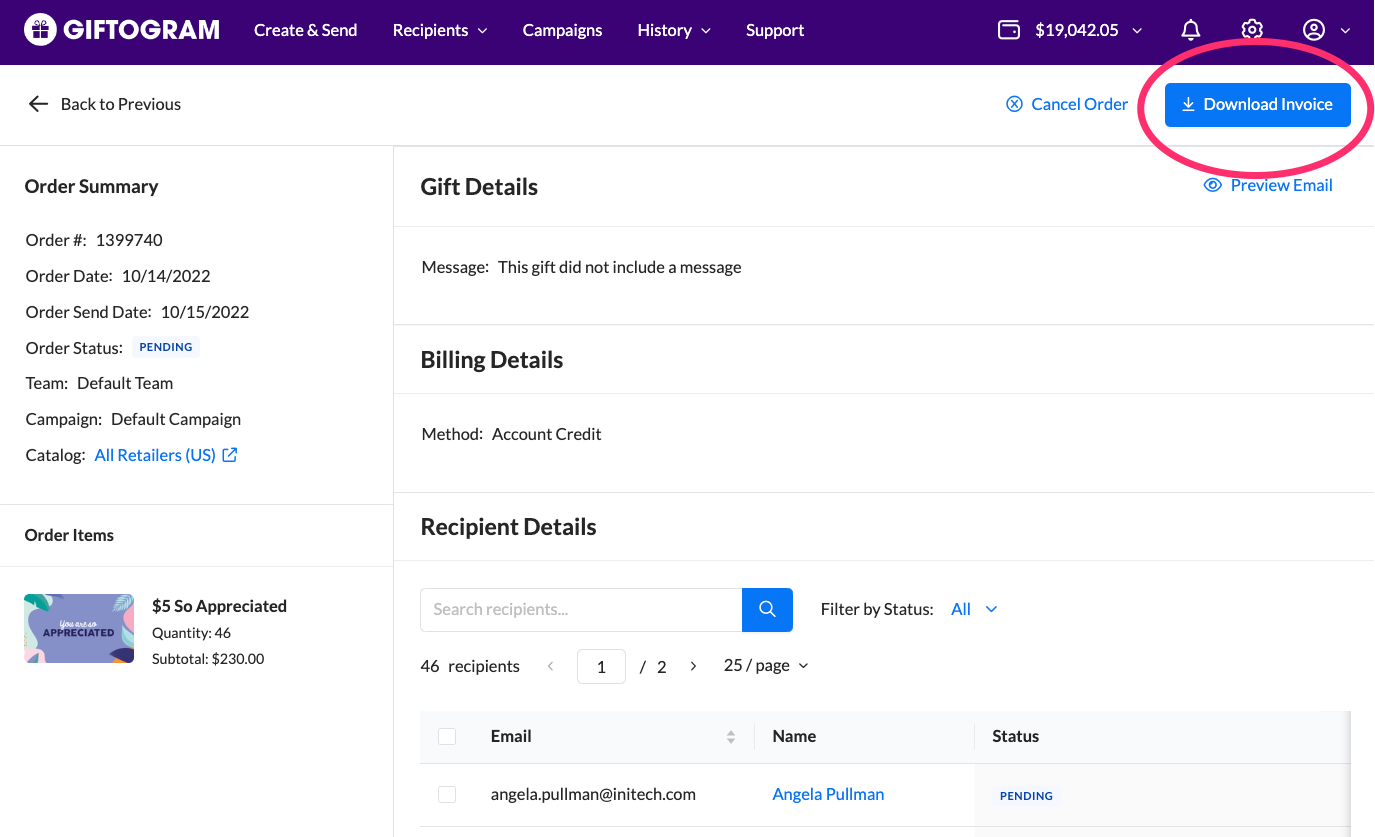Expand the Recipients menu
Screen dimensions: 1375x837
click(440, 30)
